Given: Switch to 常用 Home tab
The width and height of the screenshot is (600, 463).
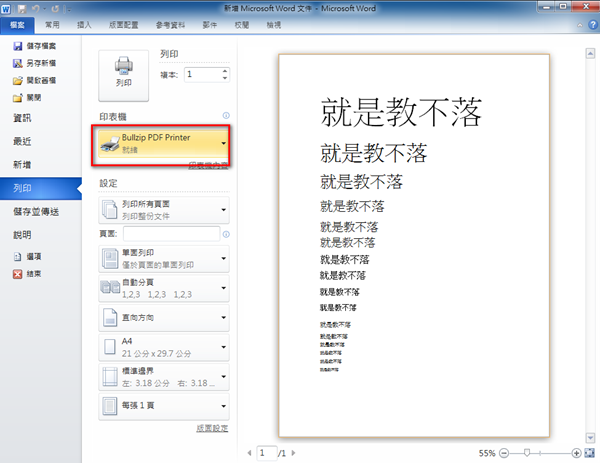Looking at the screenshot, I should pos(52,25).
